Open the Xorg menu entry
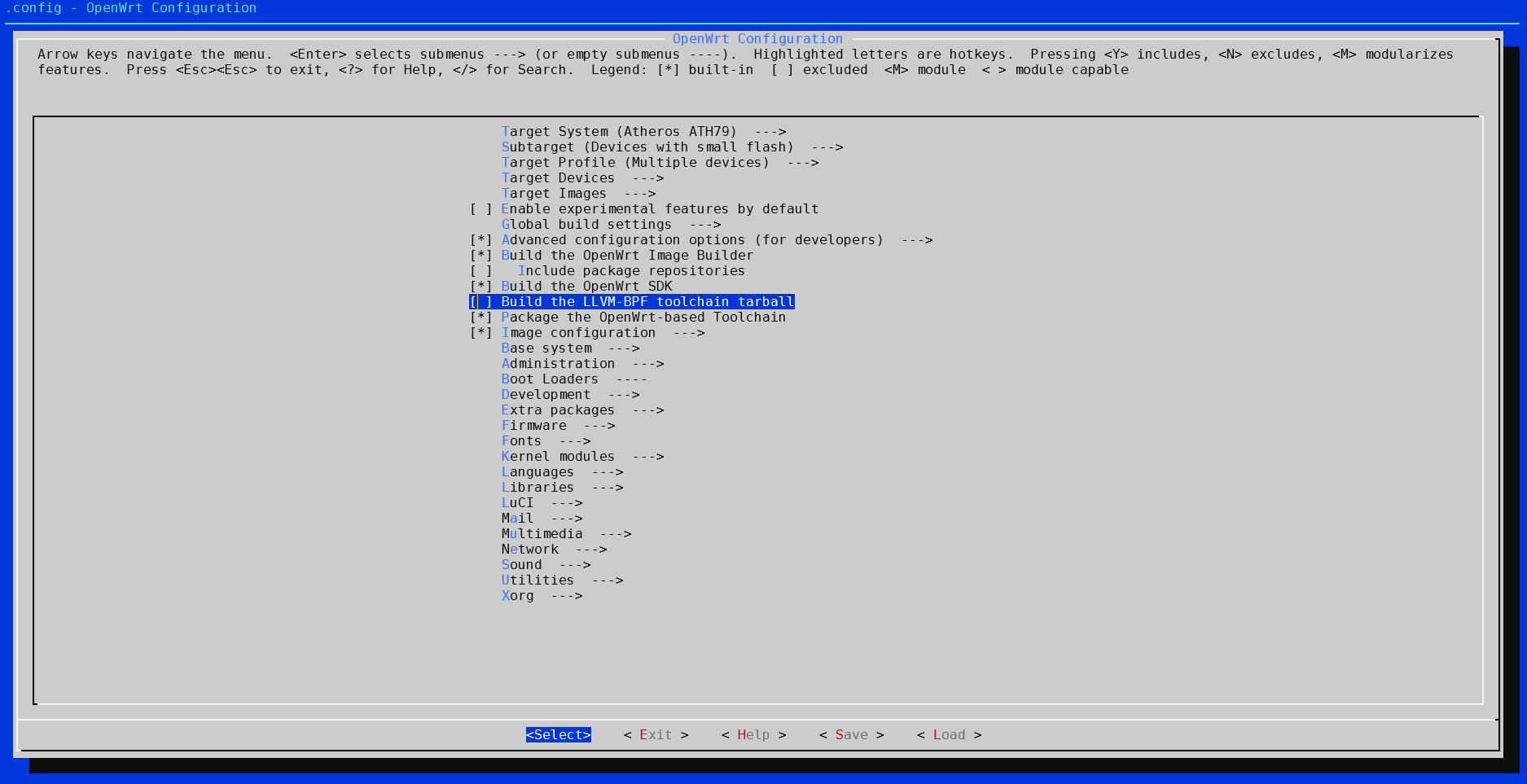This screenshot has height=784, width=1527. [x=542, y=596]
